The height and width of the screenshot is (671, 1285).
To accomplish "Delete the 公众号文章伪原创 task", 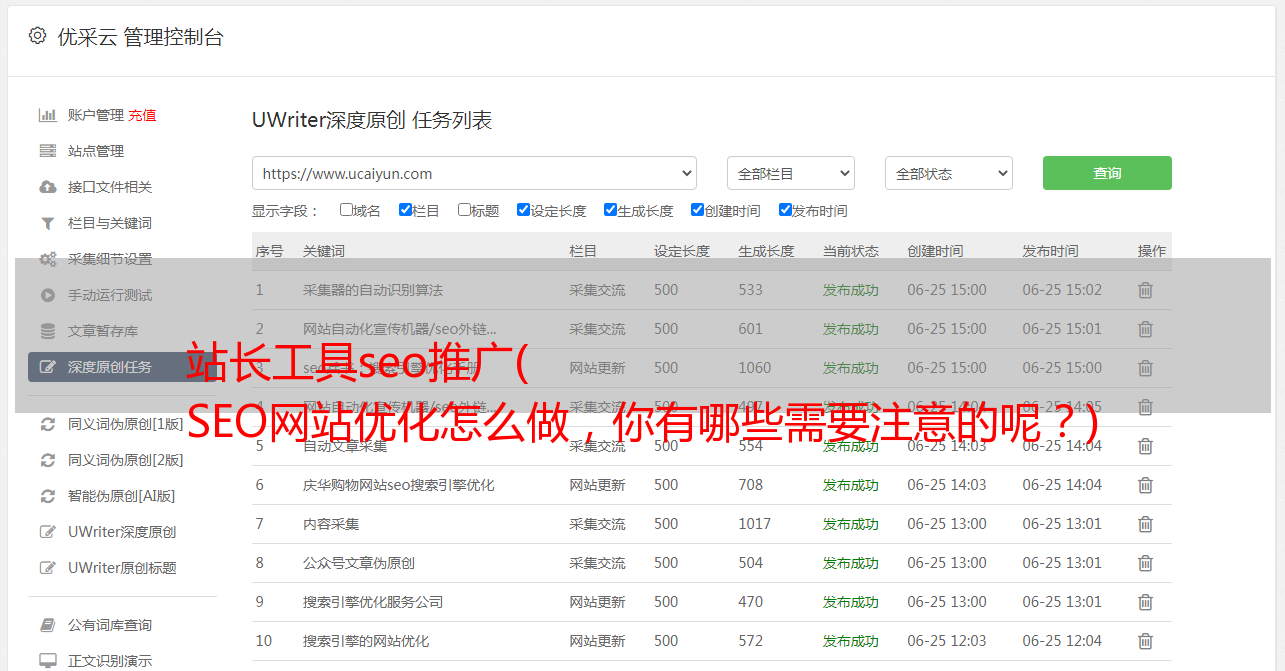I will tap(1145, 563).
